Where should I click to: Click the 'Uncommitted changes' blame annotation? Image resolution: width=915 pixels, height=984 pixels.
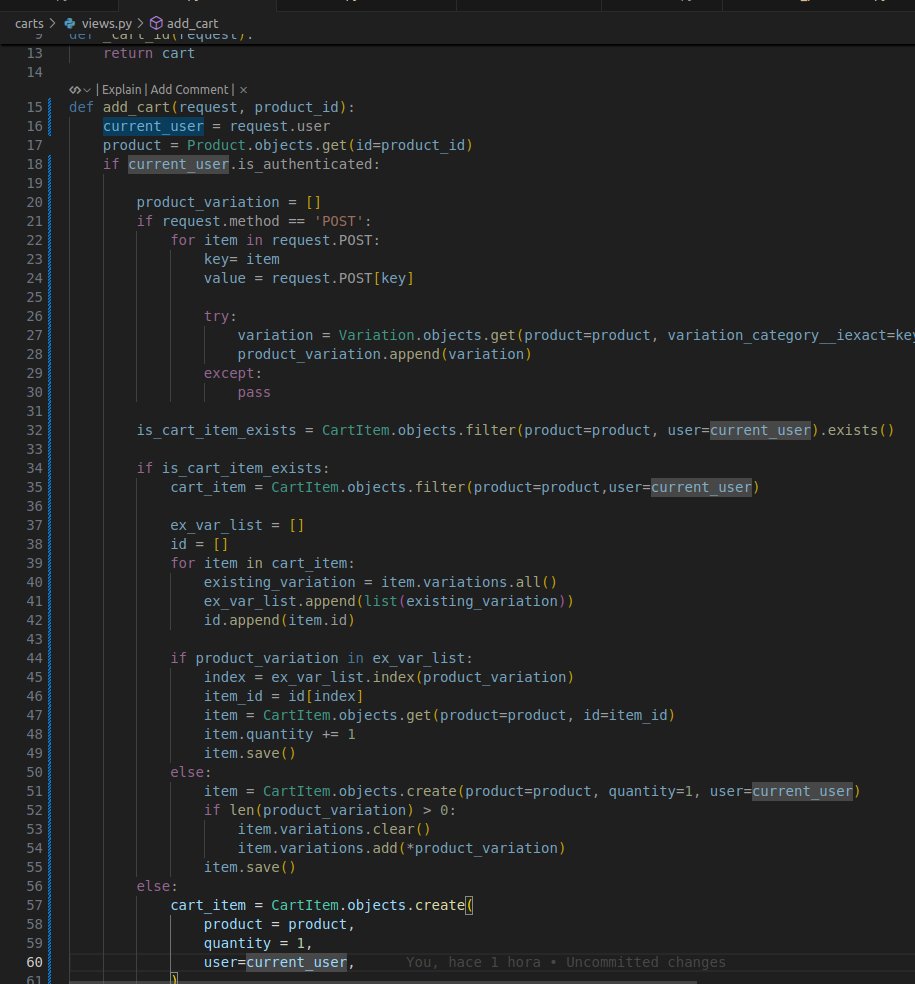click(x=646, y=963)
